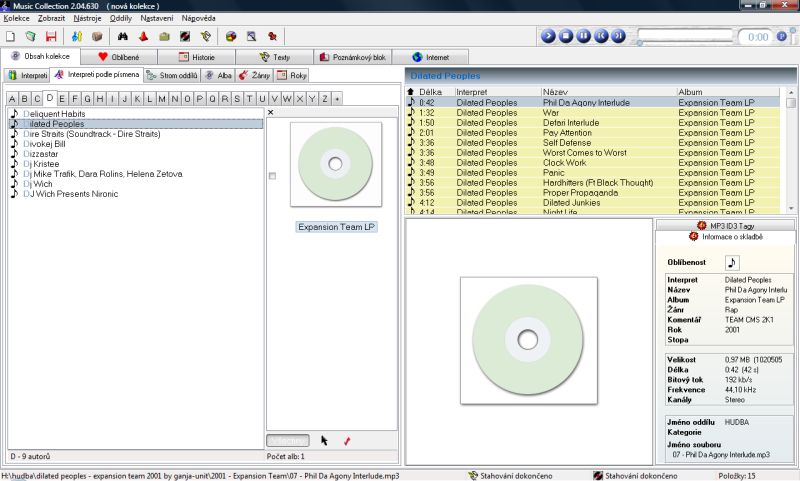Image resolution: width=800 pixels, height=481 pixels.
Task: Open the Poznámkový blok tab
Action: pyautogui.click(x=353, y=57)
